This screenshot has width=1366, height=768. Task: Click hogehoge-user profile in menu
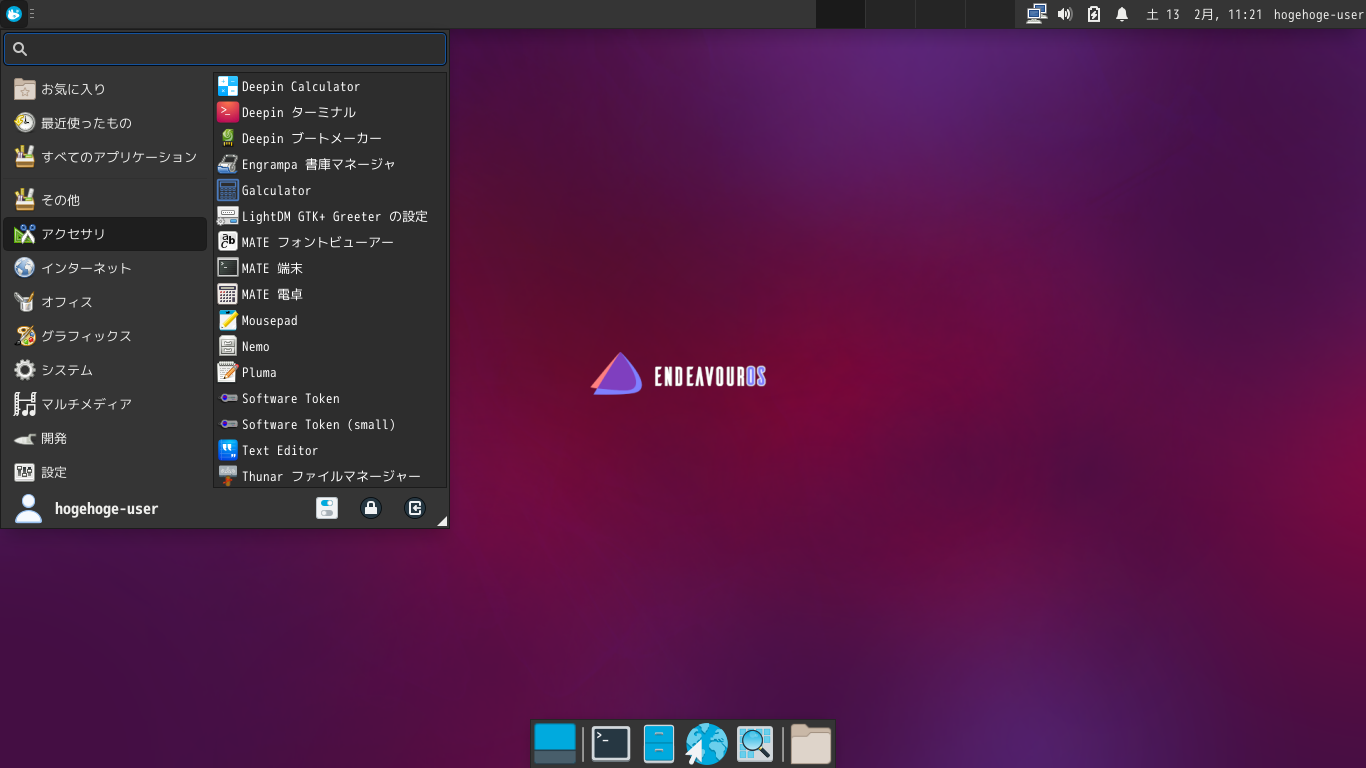click(86, 508)
